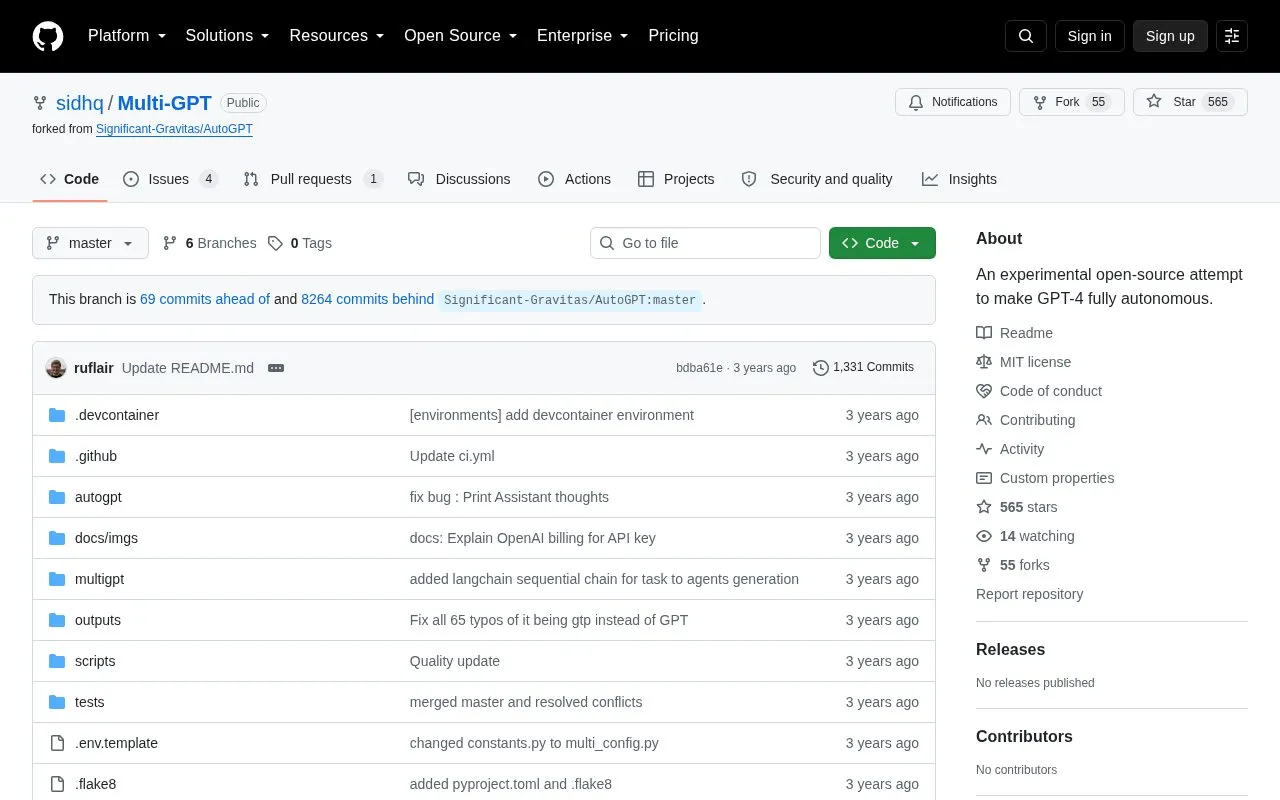Open the Significant-Gravitas/AutoGPT fork source link
The image size is (1280, 800).
pyautogui.click(x=174, y=129)
